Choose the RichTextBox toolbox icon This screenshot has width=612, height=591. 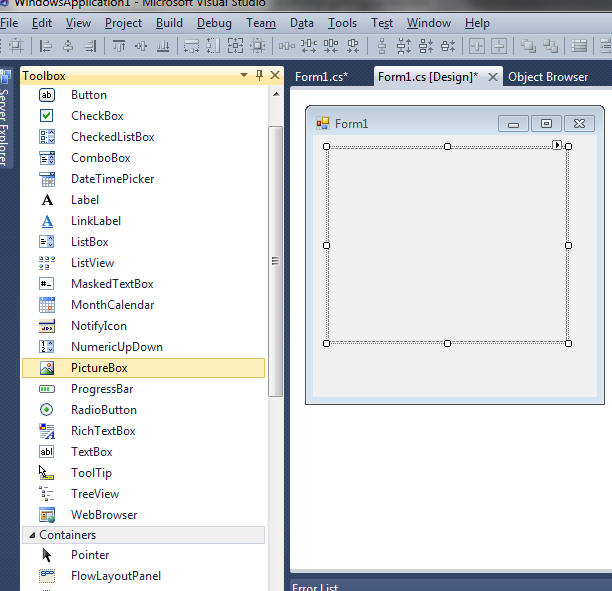[47, 431]
